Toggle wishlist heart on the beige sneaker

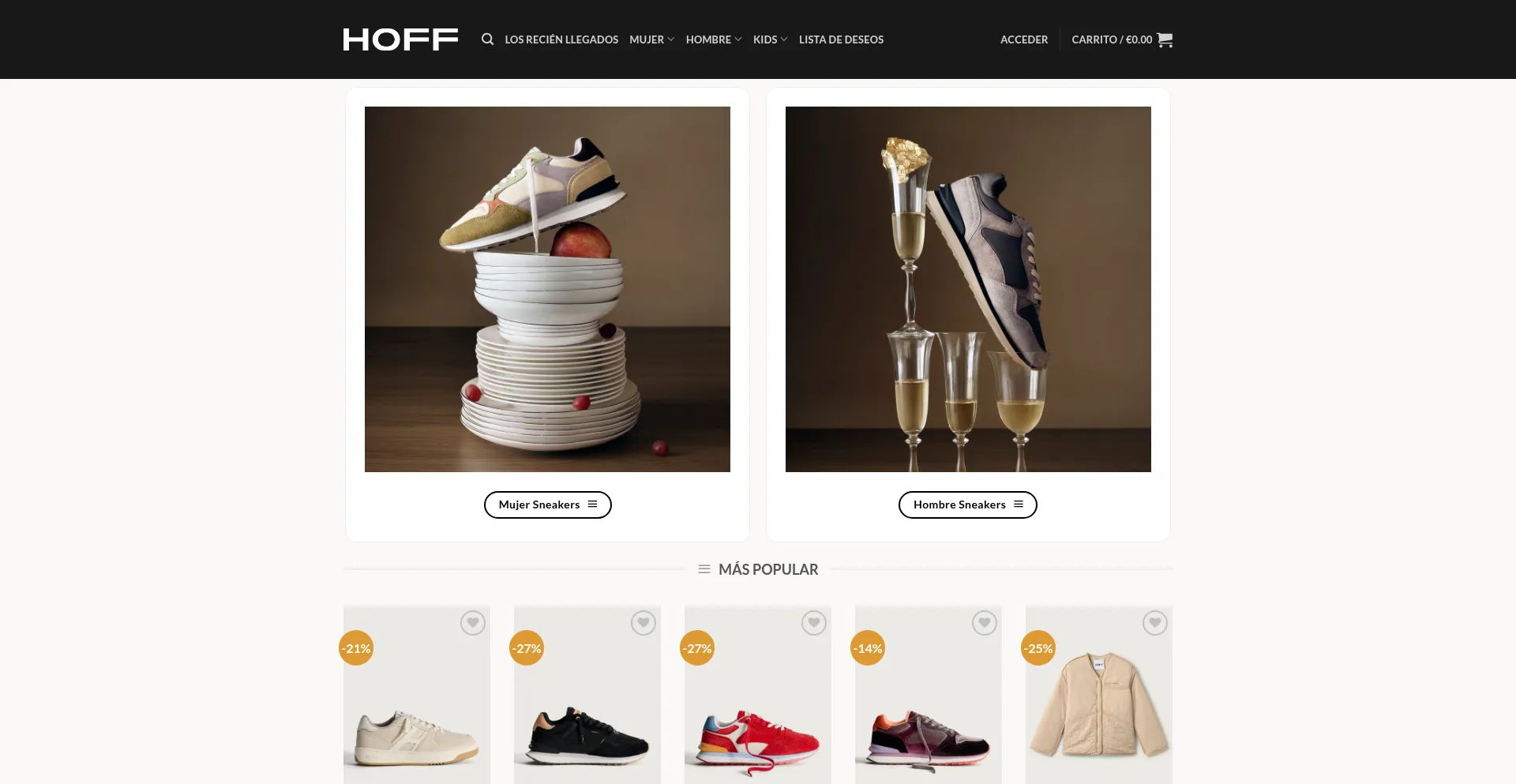[x=473, y=623]
